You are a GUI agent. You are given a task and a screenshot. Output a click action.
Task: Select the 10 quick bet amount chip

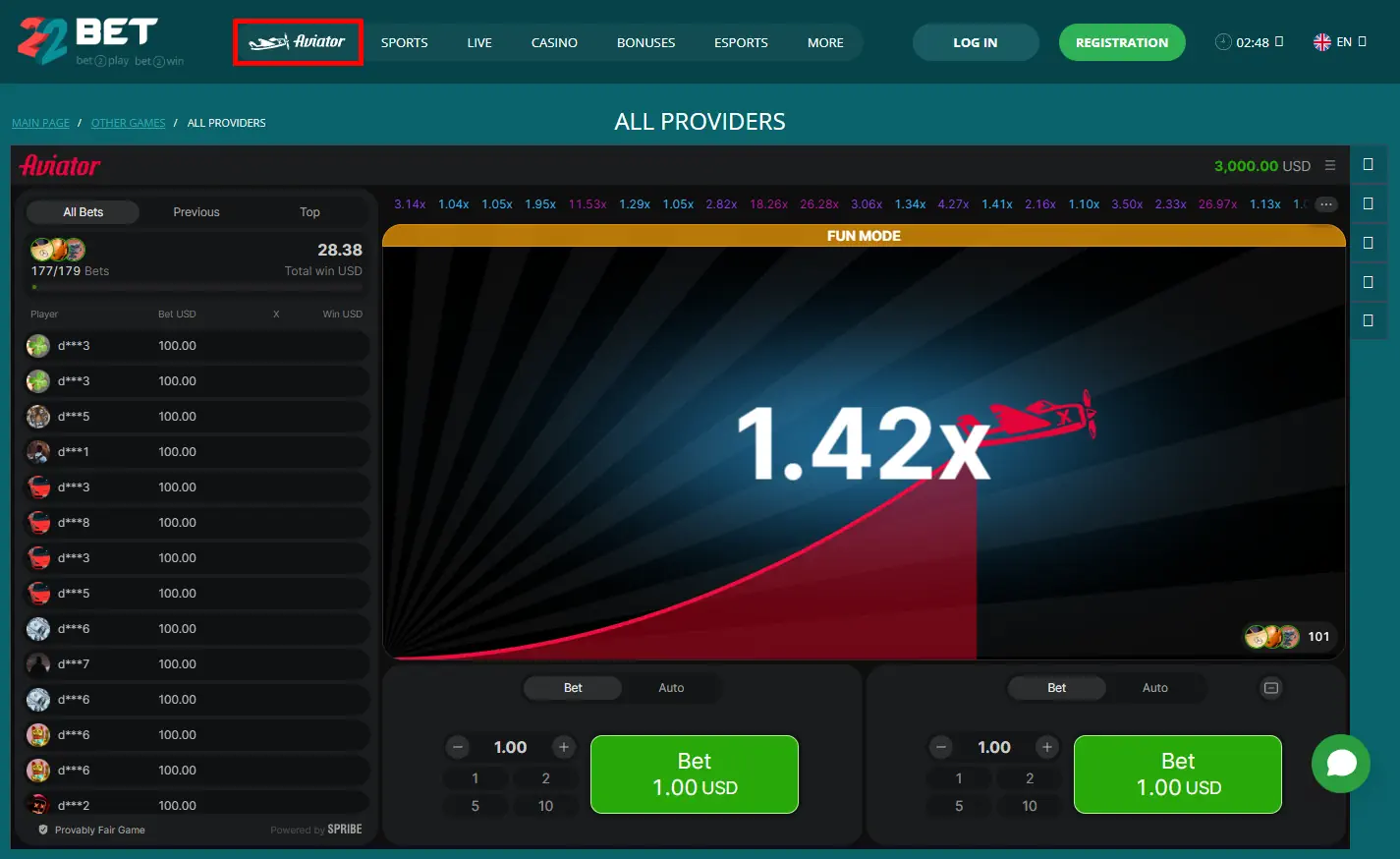pyautogui.click(x=545, y=806)
